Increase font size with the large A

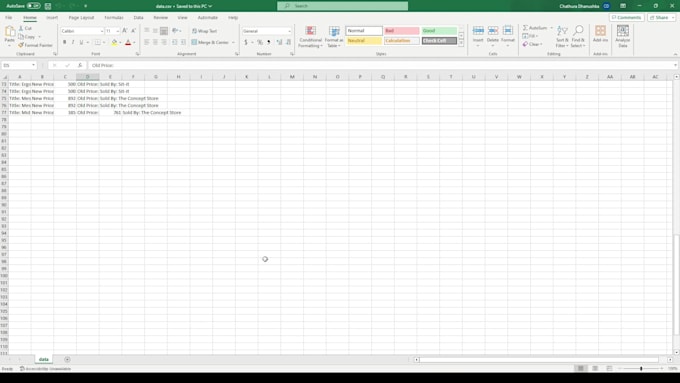(125, 31)
